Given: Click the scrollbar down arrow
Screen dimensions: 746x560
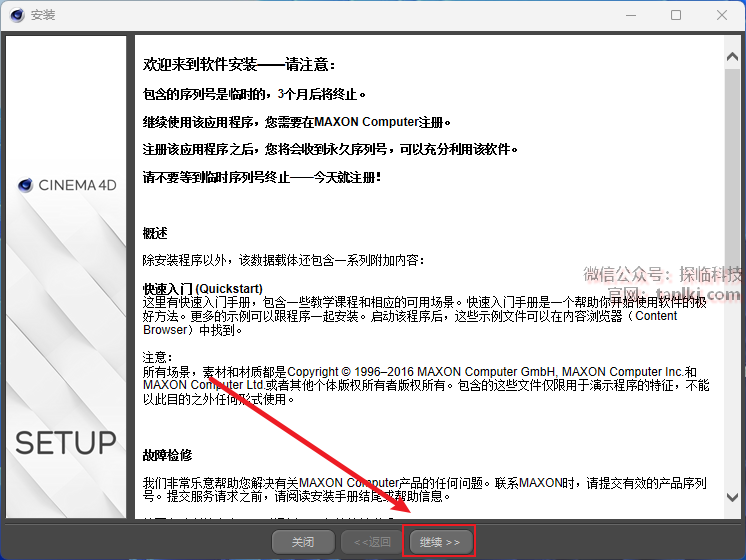Looking at the screenshot, I should [732, 497].
